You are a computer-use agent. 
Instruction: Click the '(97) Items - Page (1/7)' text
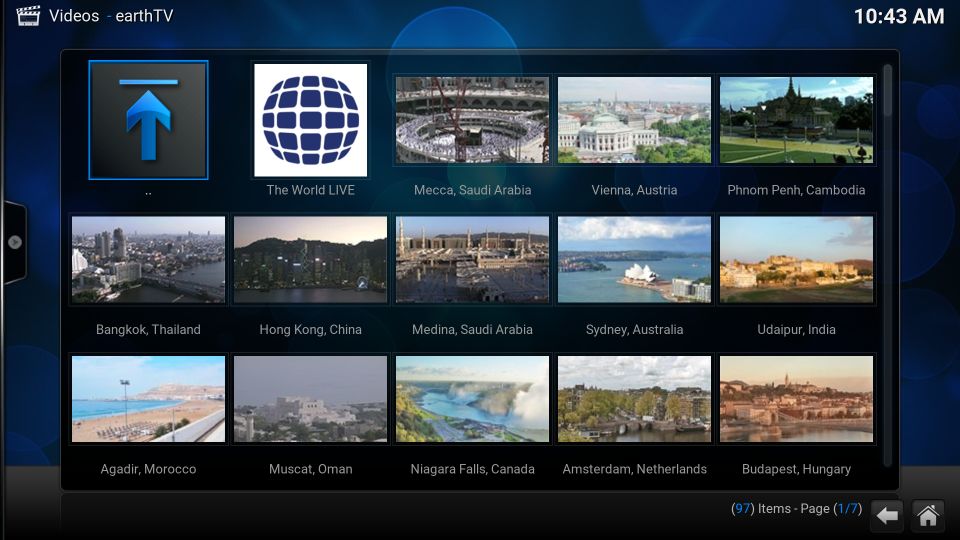796,508
